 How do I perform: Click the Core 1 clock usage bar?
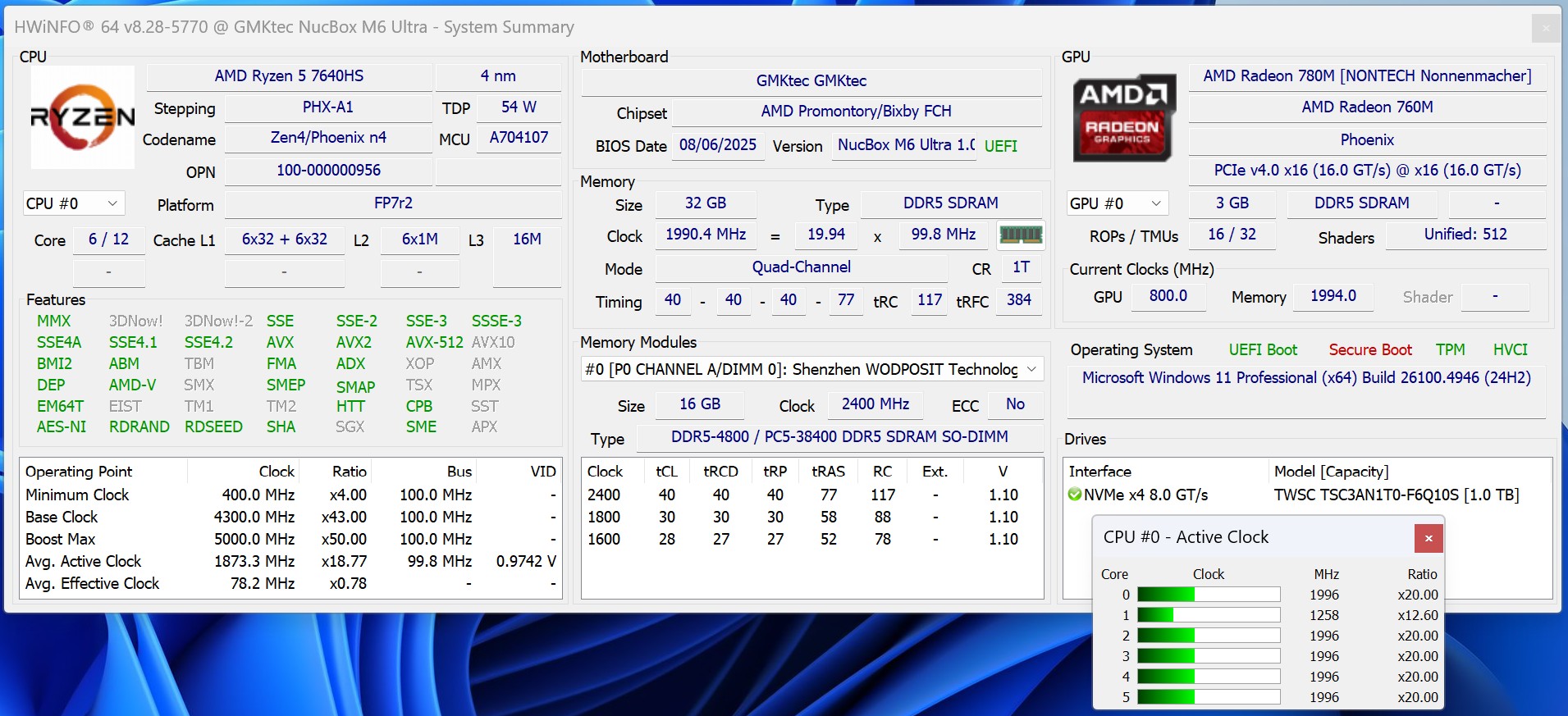tap(1208, 615)
